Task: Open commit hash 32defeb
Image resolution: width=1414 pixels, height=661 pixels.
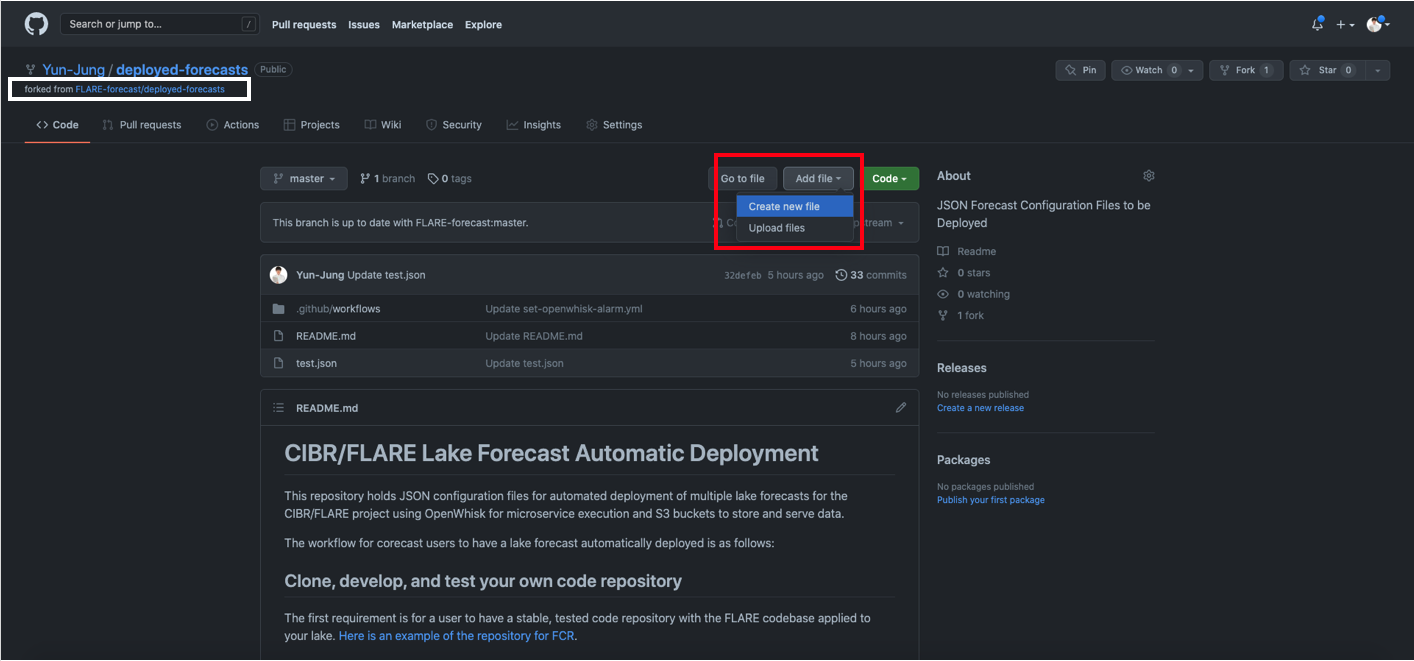Action: [743, 275]
